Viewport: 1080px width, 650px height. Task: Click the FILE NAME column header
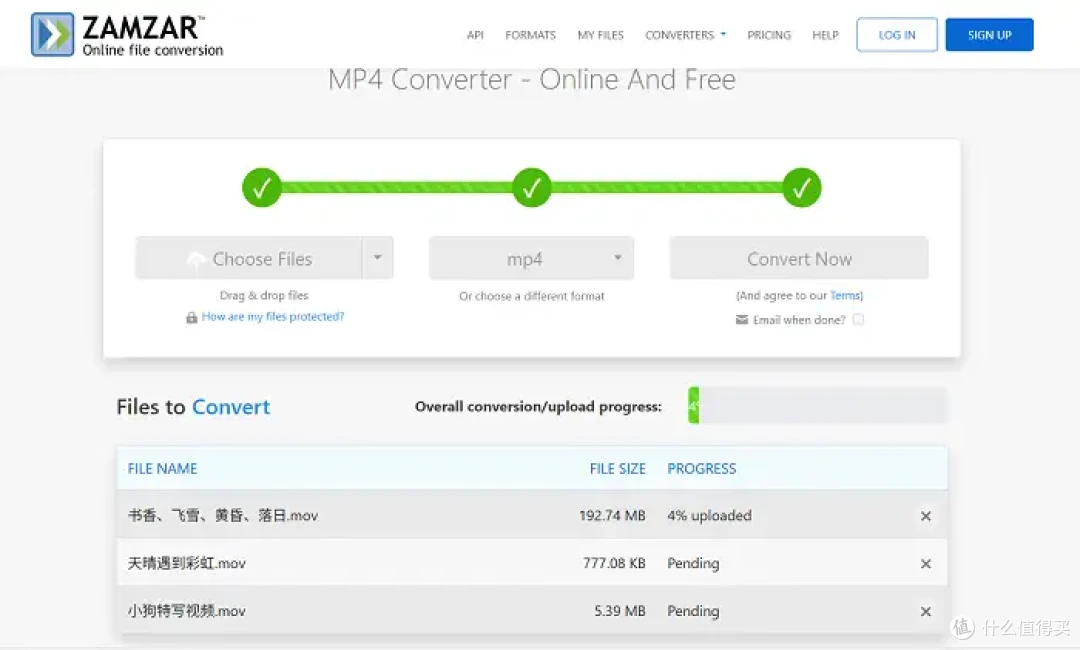tap(163, 469)
